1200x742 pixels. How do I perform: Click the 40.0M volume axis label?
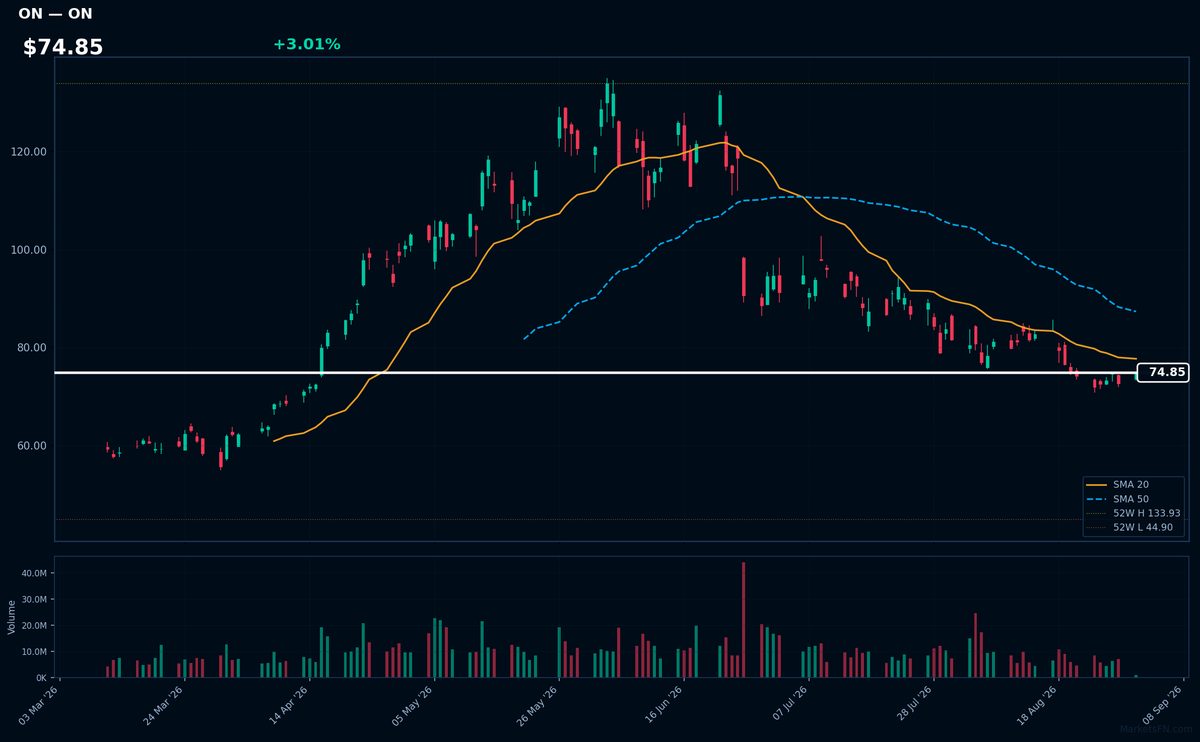34,574
